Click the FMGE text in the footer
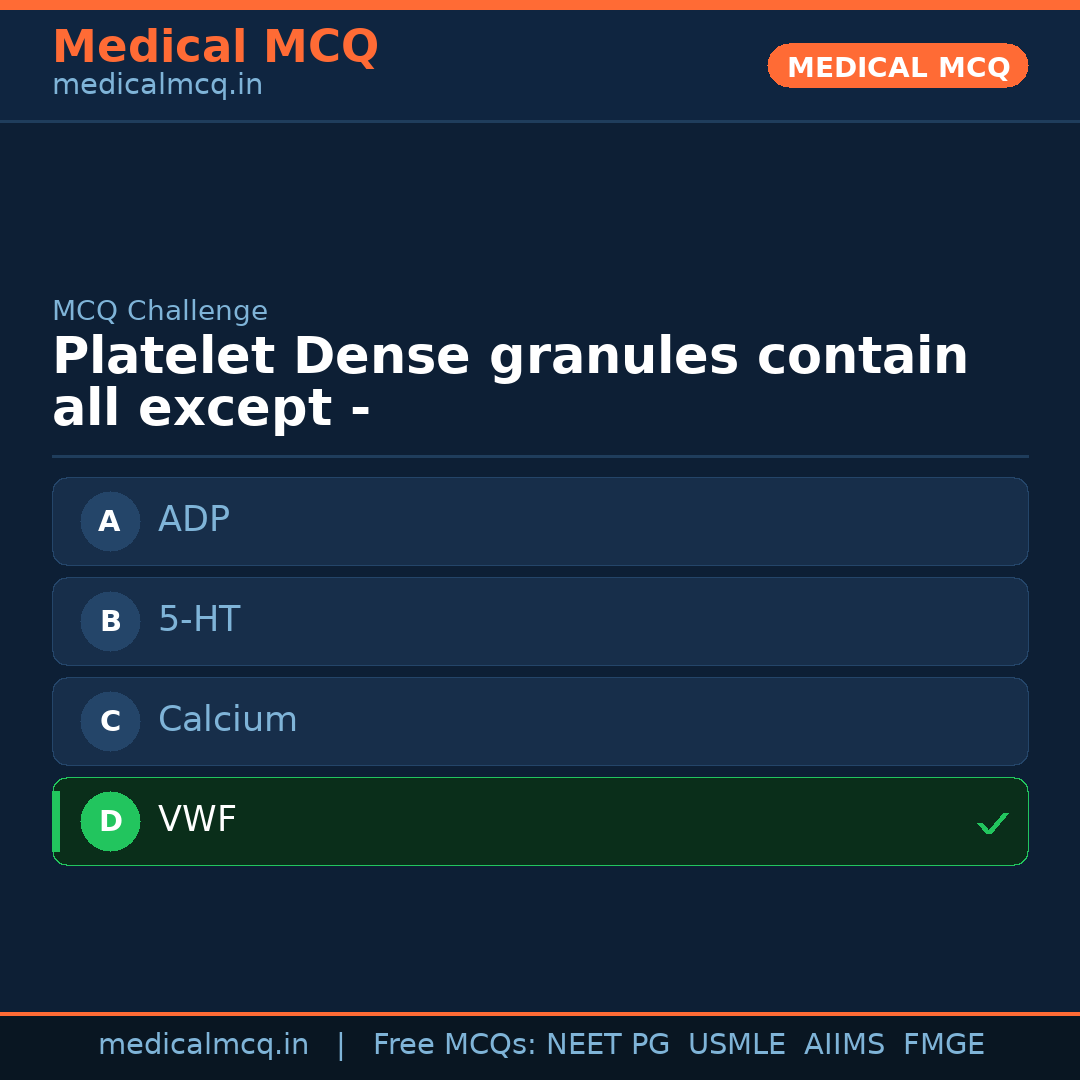1080x1080 pixels. [x=944, y=1045]
